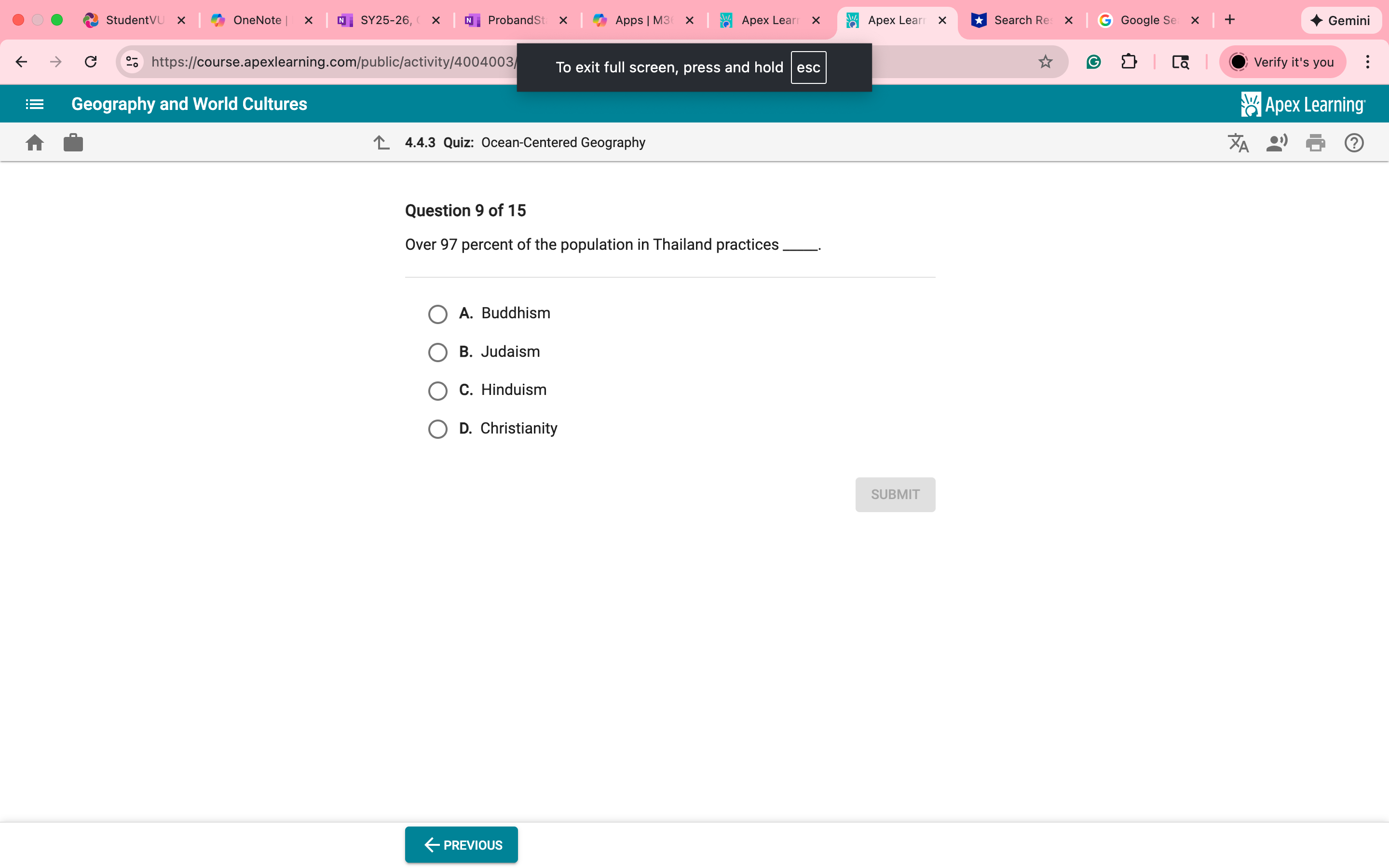Image resolution: width=1389 pixels, height=868 pixels.
Task: Choose Judaism as the answer
Action: pos(438,352)
